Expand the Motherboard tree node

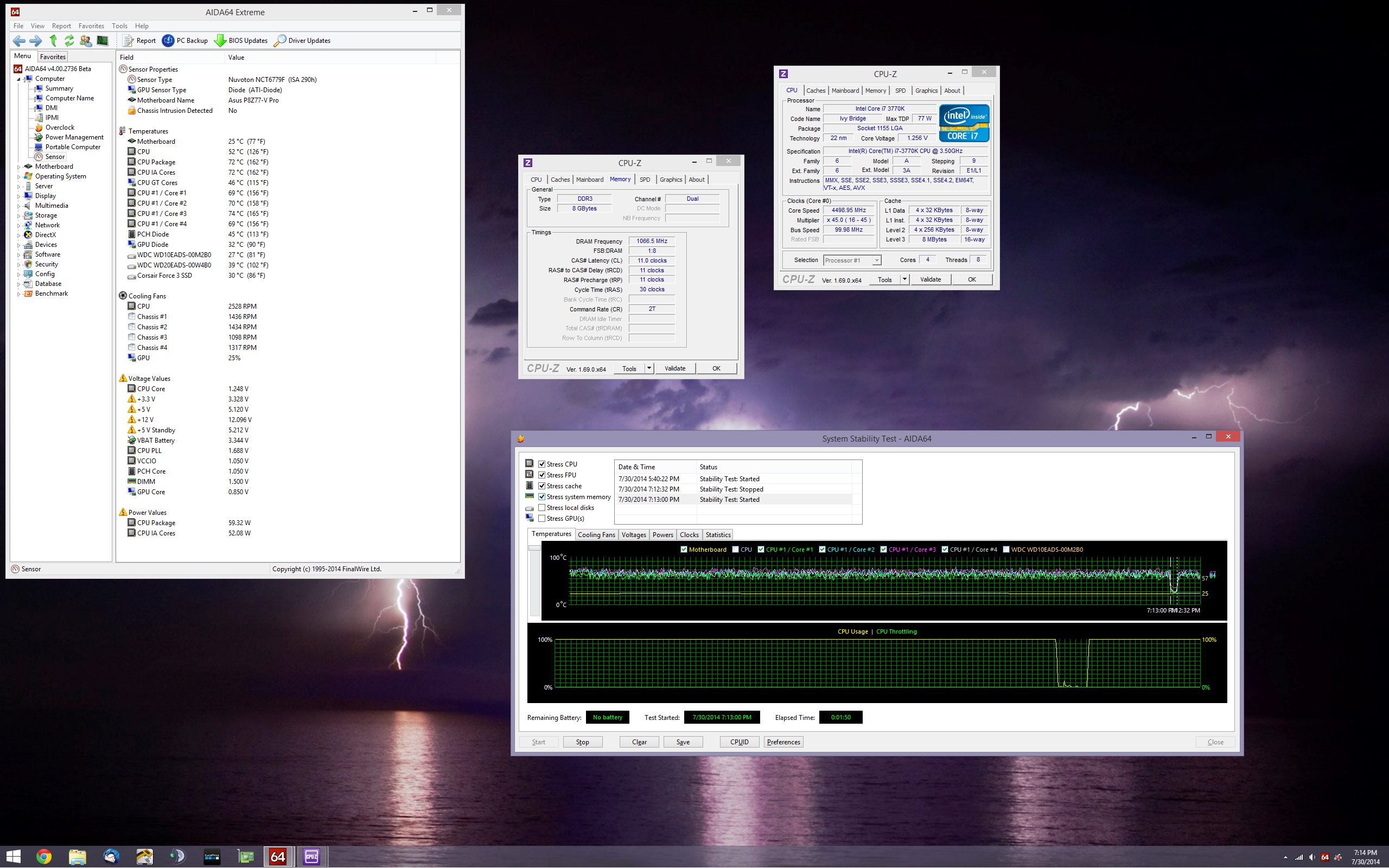(18, 167)
